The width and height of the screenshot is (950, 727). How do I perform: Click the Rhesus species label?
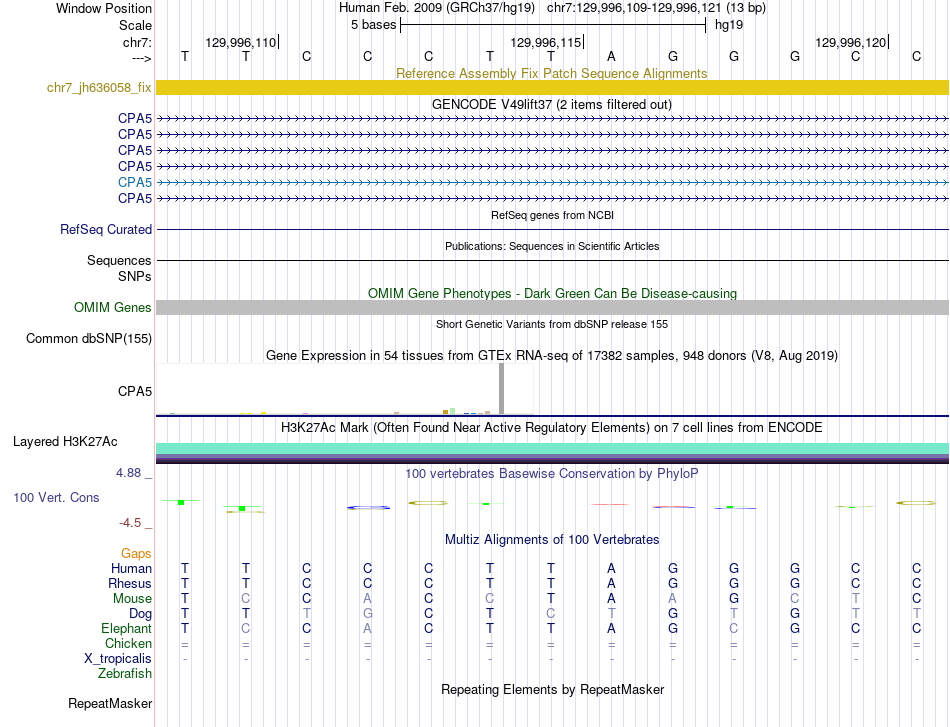(x=130, y=583)
